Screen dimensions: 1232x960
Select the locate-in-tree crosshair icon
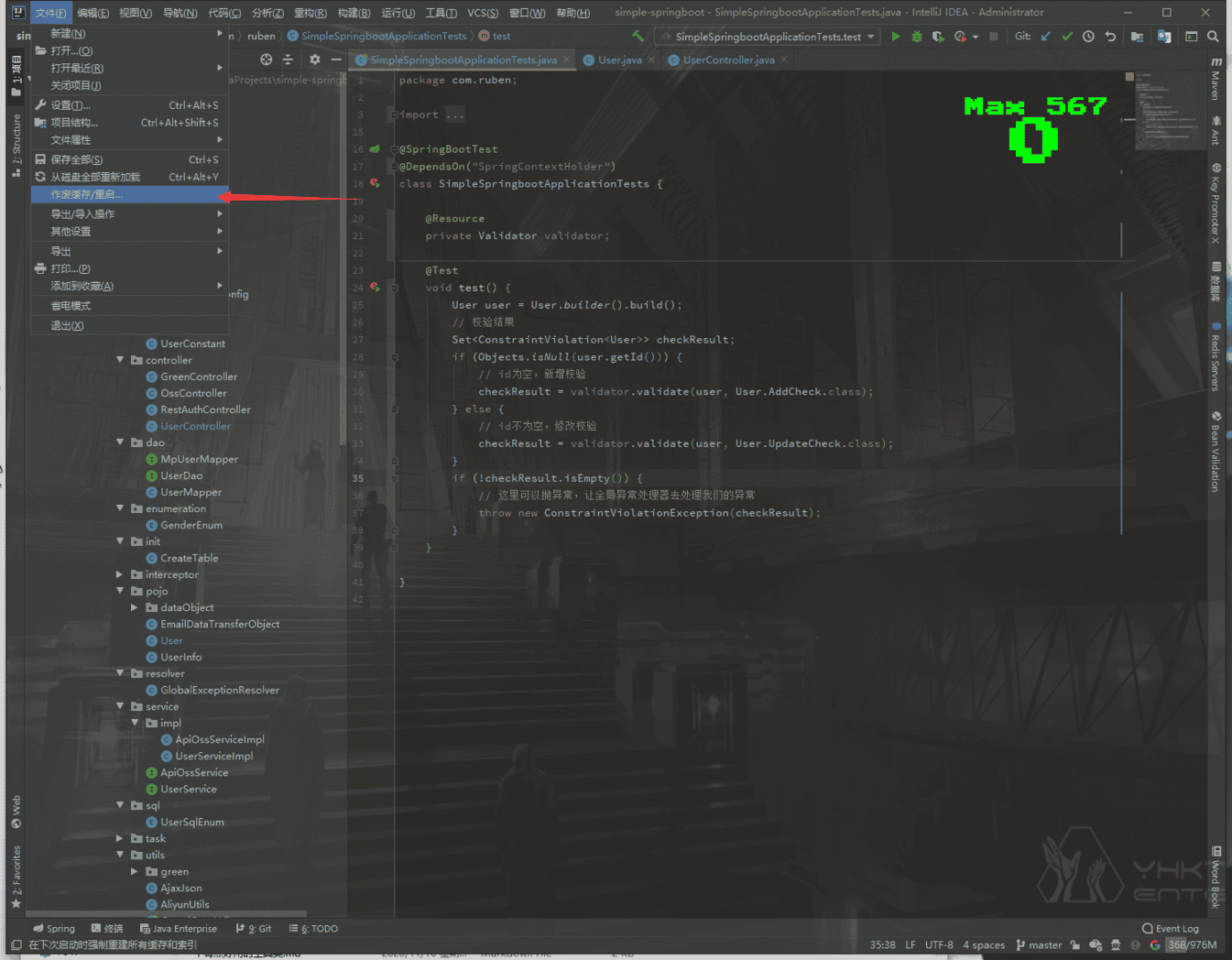coord(266,60)
